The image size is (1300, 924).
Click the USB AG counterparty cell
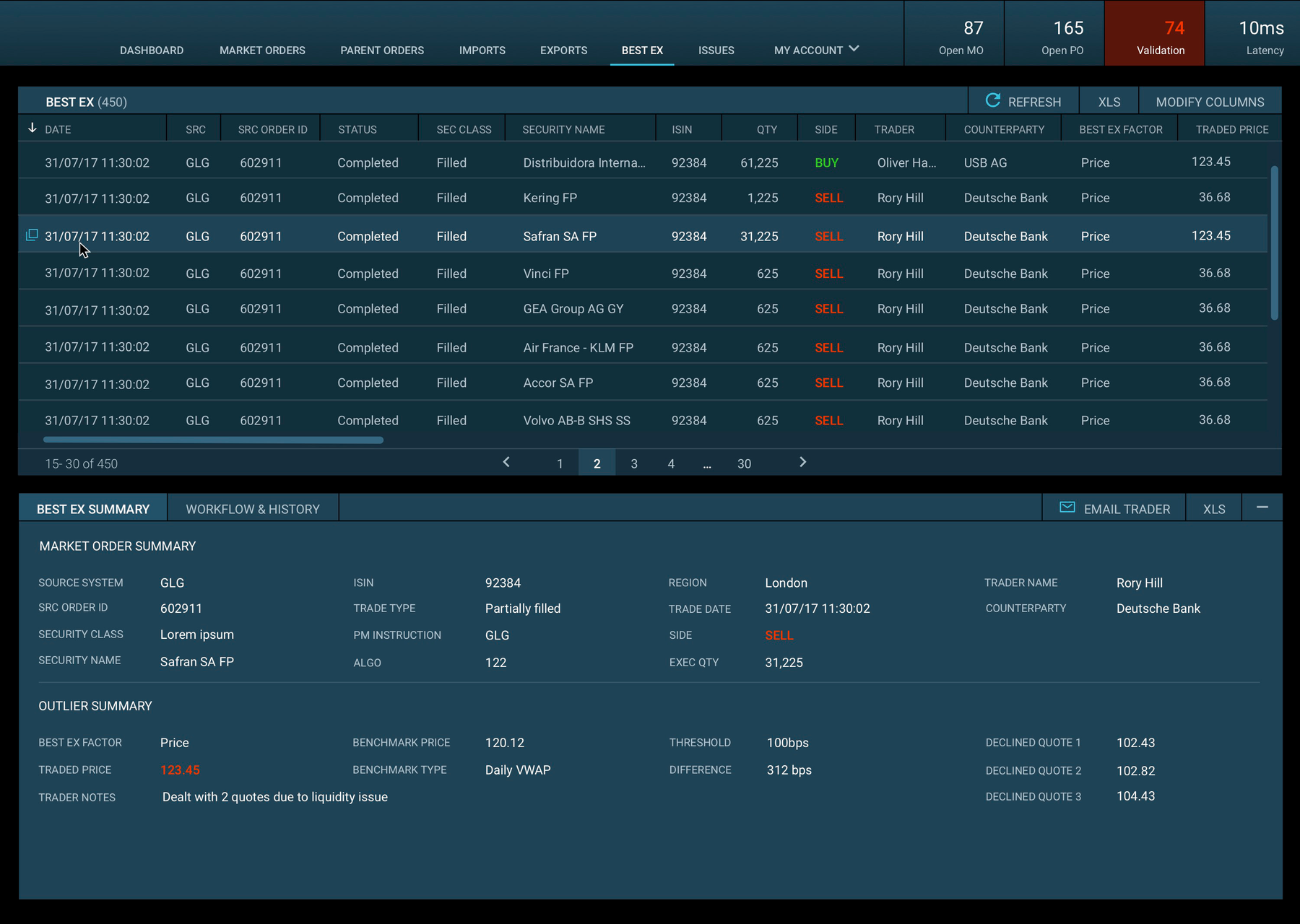click(985, 162)
